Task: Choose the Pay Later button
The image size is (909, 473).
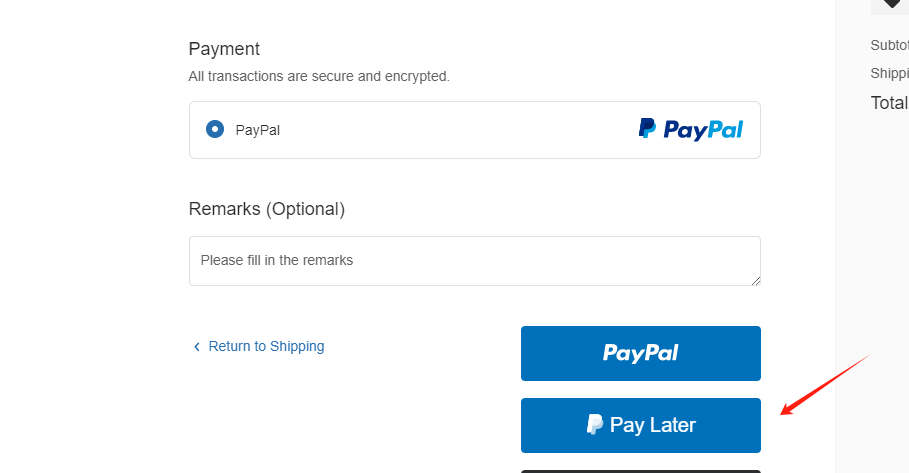Action: (640, 425)
